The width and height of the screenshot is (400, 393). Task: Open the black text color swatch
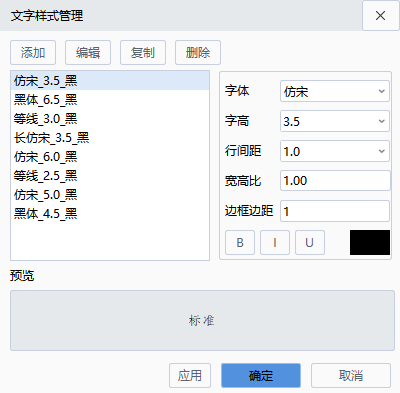(x=370, y=242)
